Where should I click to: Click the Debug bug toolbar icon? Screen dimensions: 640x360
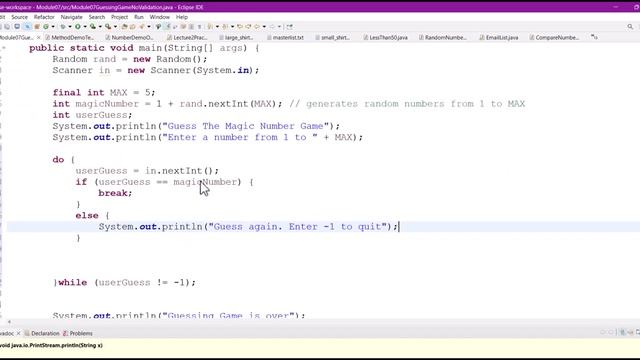(62, 27)
